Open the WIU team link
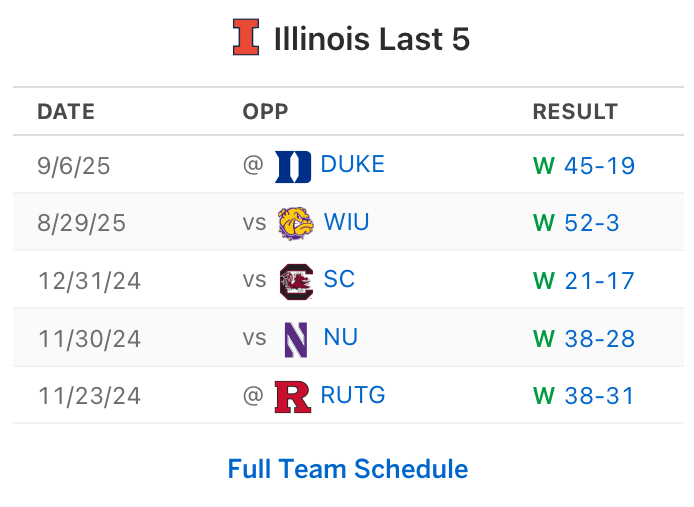This screenshot has height=507, width=694. click(x=346, y=223)
